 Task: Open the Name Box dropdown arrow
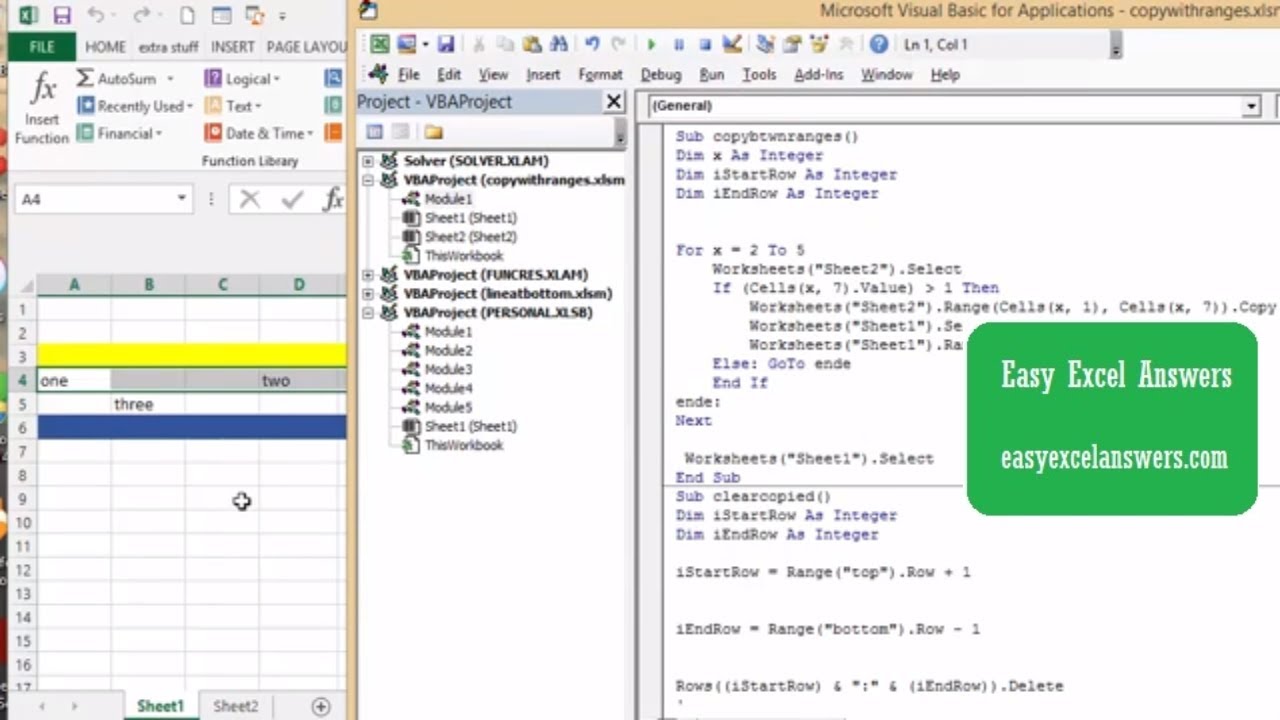[x=181, y=199]
